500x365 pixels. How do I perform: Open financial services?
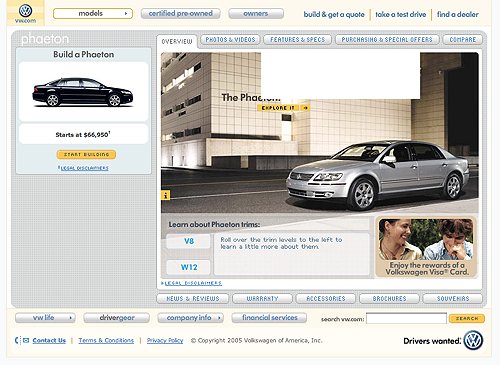coord(269,318)
